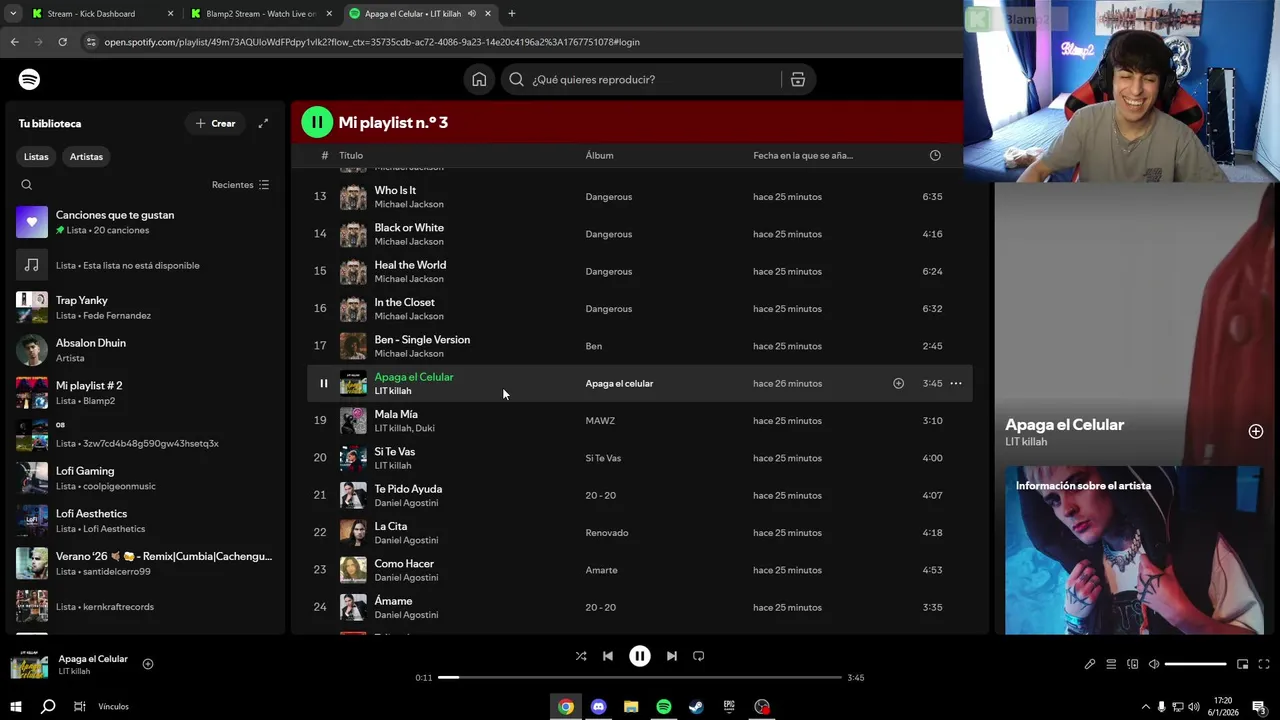This screenshot has width=1280, height=720.
Task: Add now playing to library in bottom bar
Action: [x=148, y=664]
